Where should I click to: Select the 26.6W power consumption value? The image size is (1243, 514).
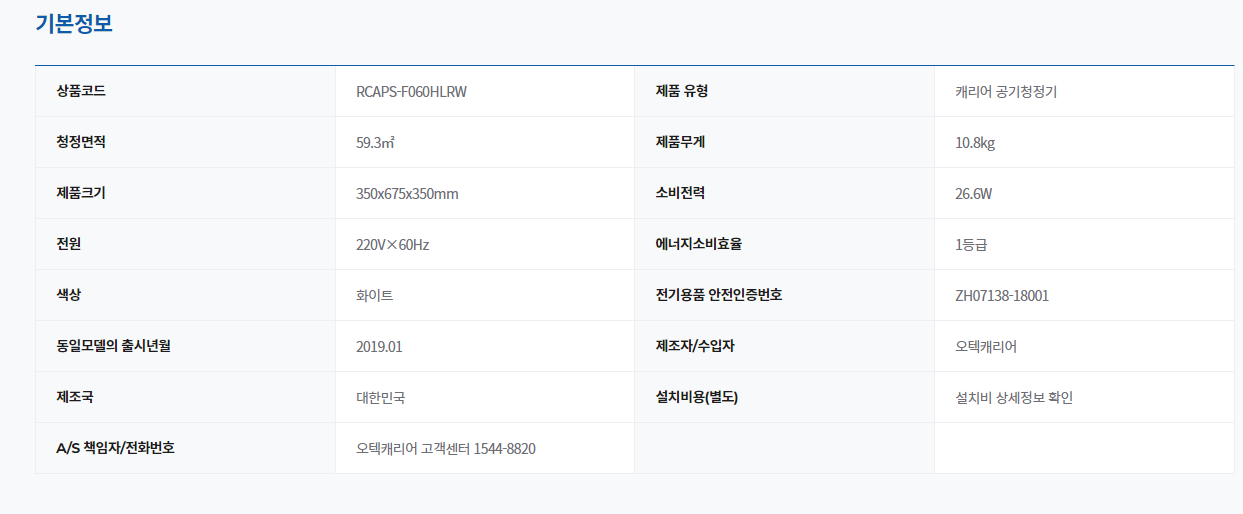[x=973, y=194]
